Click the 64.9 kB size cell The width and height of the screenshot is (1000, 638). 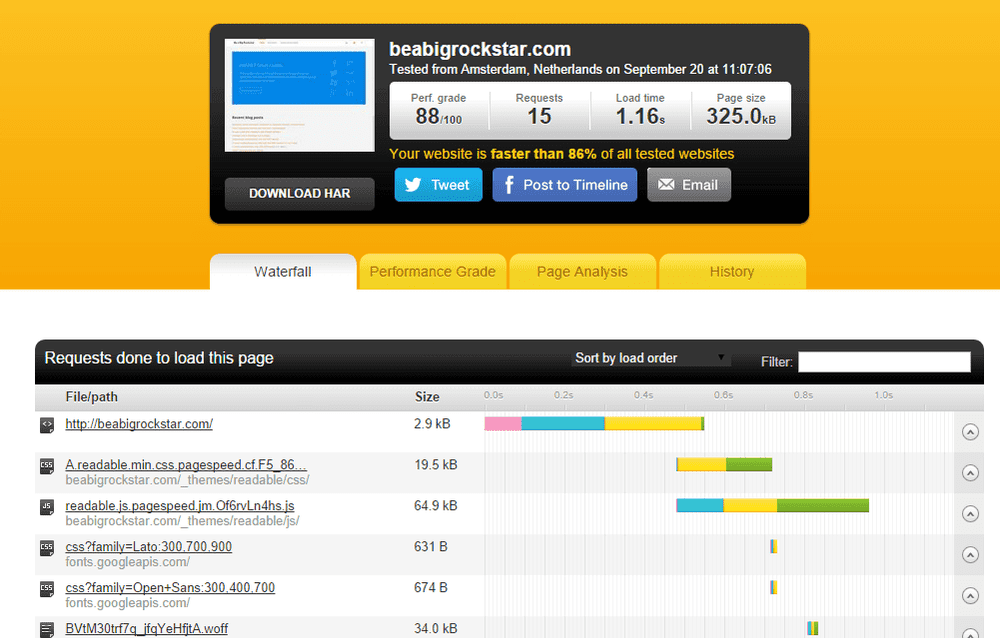pos(436,505)
